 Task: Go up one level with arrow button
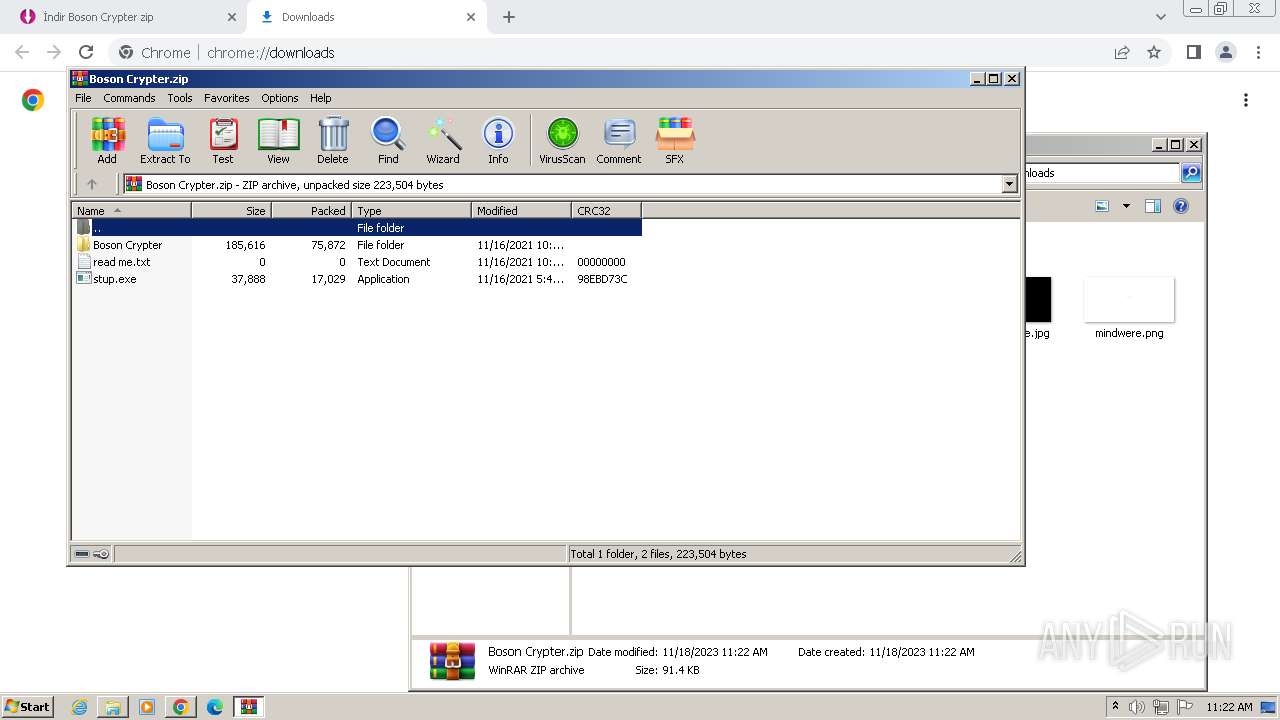coord(92,184)
